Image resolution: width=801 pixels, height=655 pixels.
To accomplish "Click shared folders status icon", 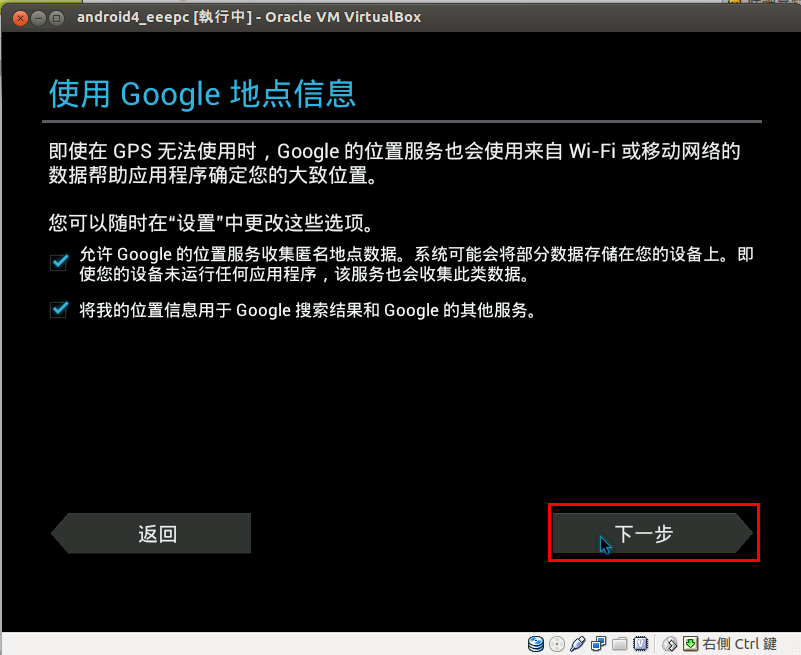I will (x=619, y=644).
